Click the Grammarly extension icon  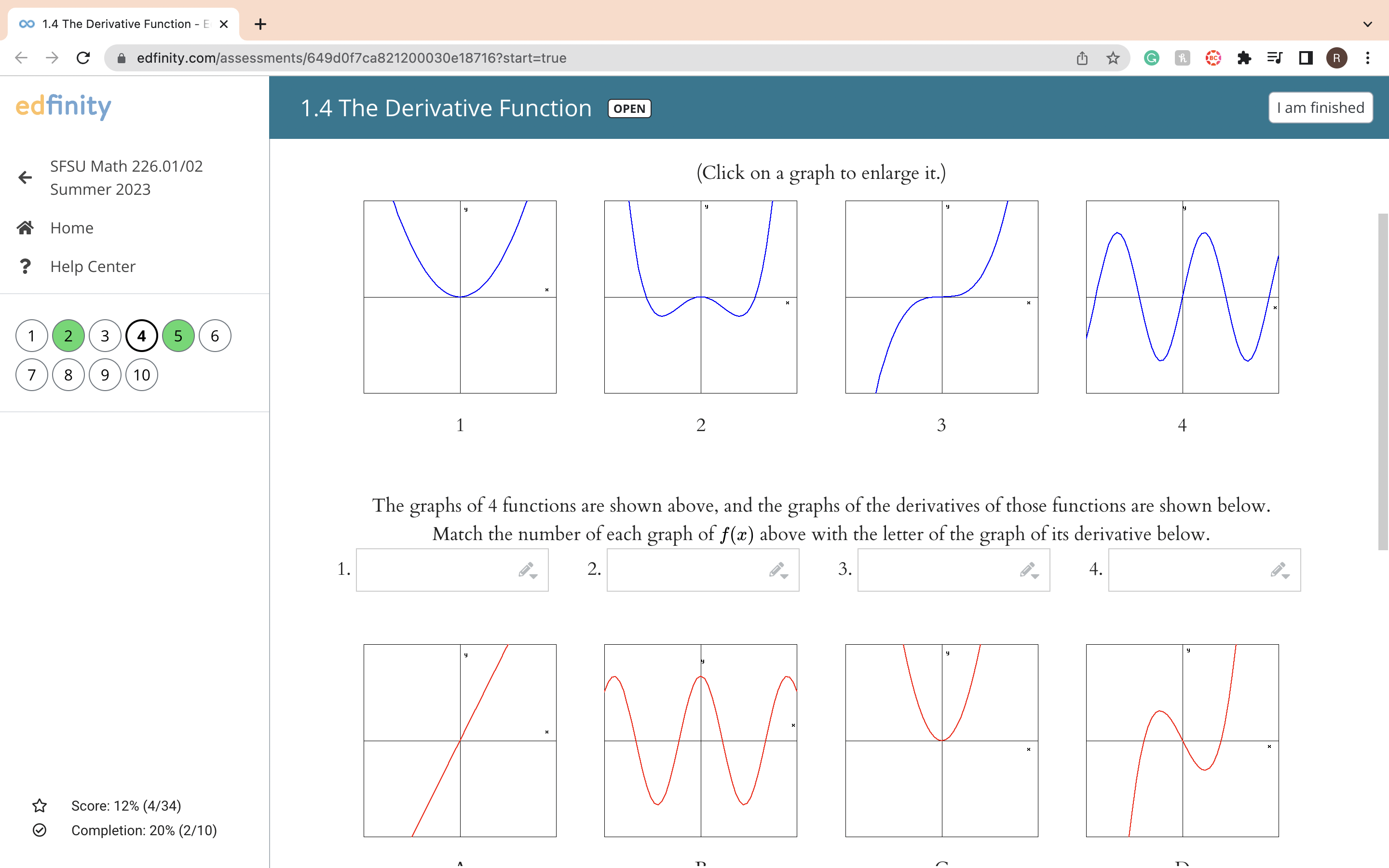pos(1151,58)
